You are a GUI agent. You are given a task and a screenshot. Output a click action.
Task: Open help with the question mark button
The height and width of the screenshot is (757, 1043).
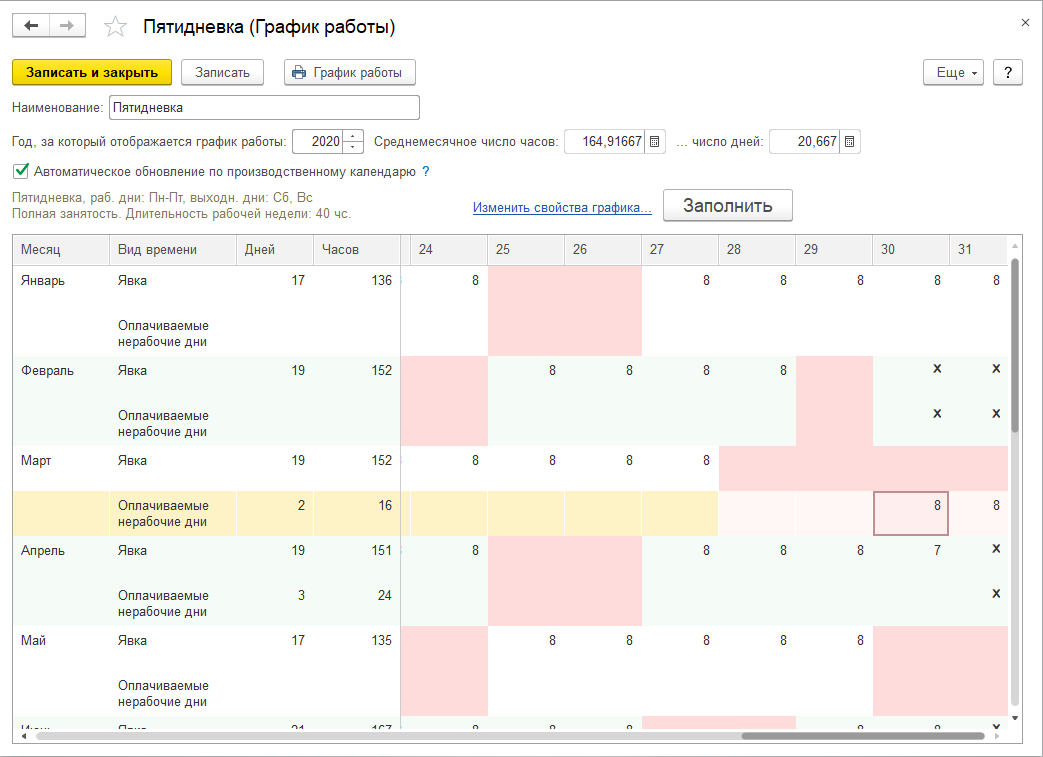pyautogui.click(x=1008, y=73)
